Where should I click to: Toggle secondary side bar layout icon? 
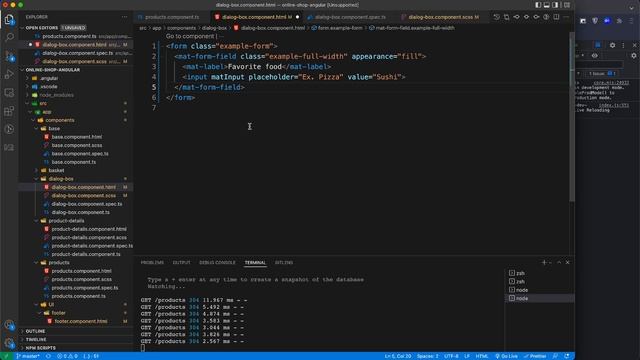point(555,5)
